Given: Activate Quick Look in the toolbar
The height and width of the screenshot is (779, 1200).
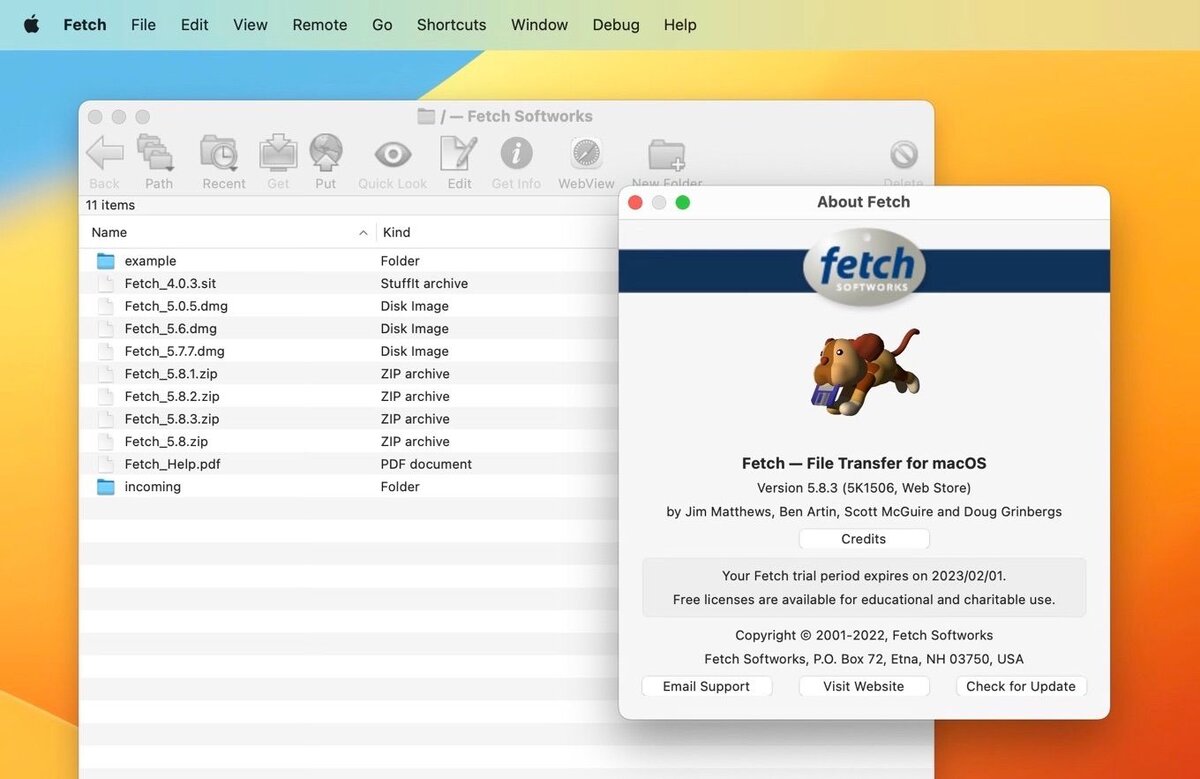Looking at the screenshot, I should 392,153.
